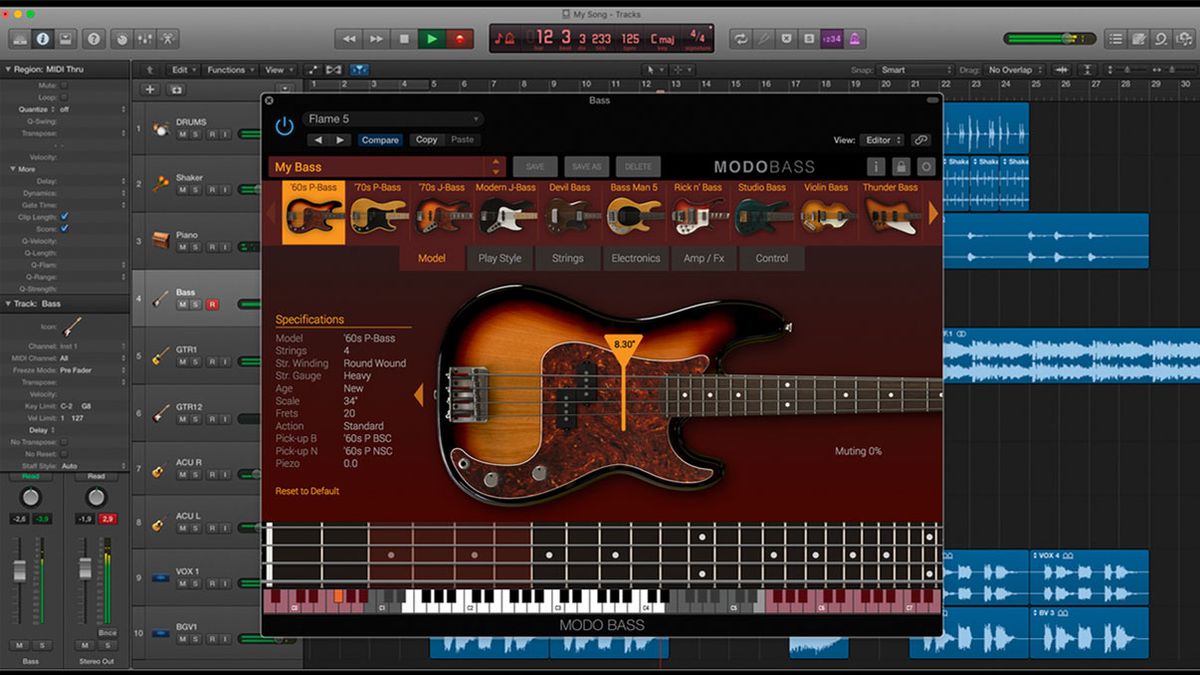
Task: Show more bass models with right arrow
Action: click(x=933, y=213)
